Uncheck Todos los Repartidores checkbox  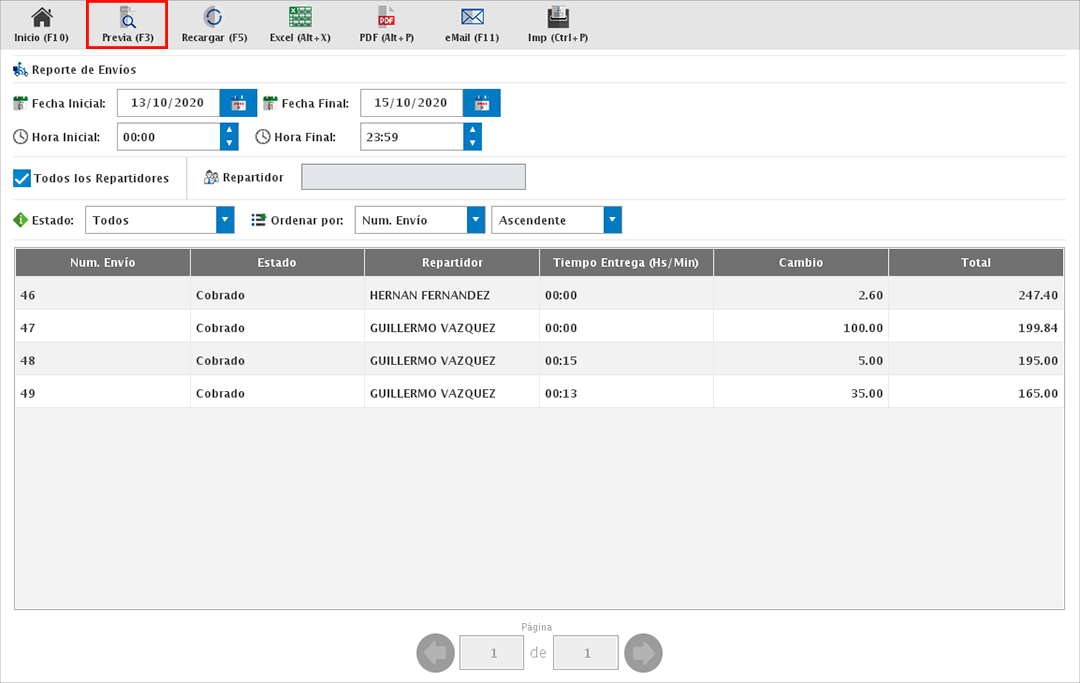click(22, 178)
